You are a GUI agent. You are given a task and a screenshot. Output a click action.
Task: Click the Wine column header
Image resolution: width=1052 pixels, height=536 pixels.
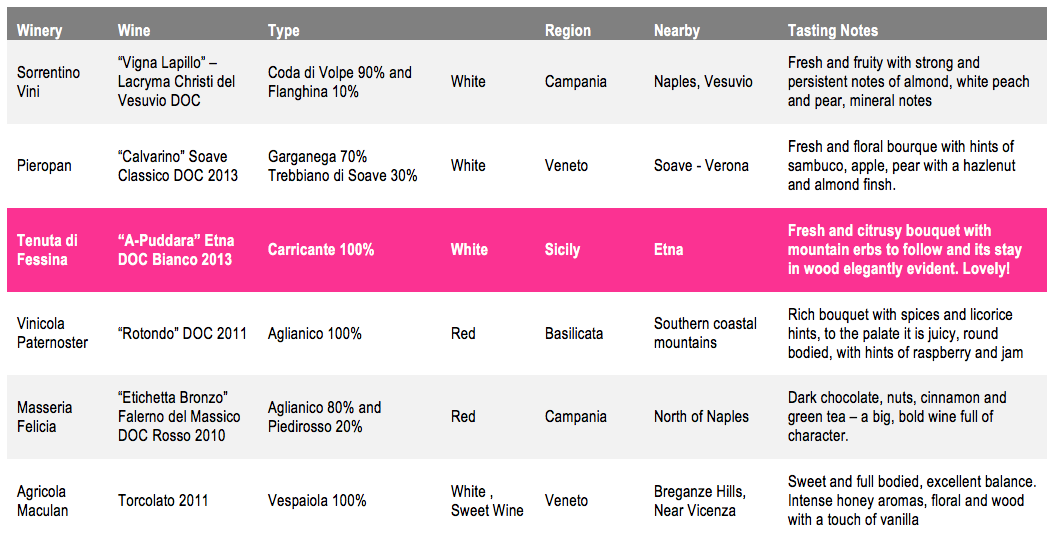(x=134, y=30)
